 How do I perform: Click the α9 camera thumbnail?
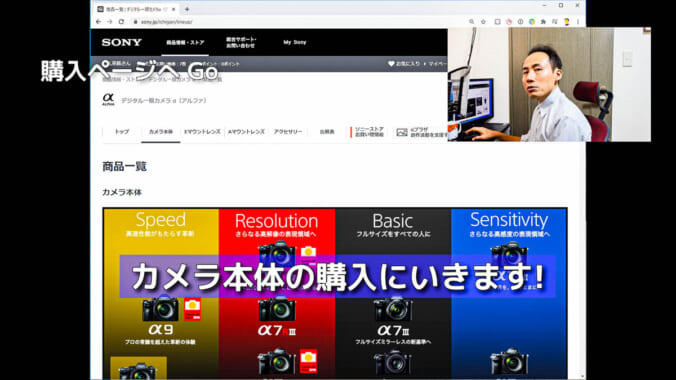point(160,309)
